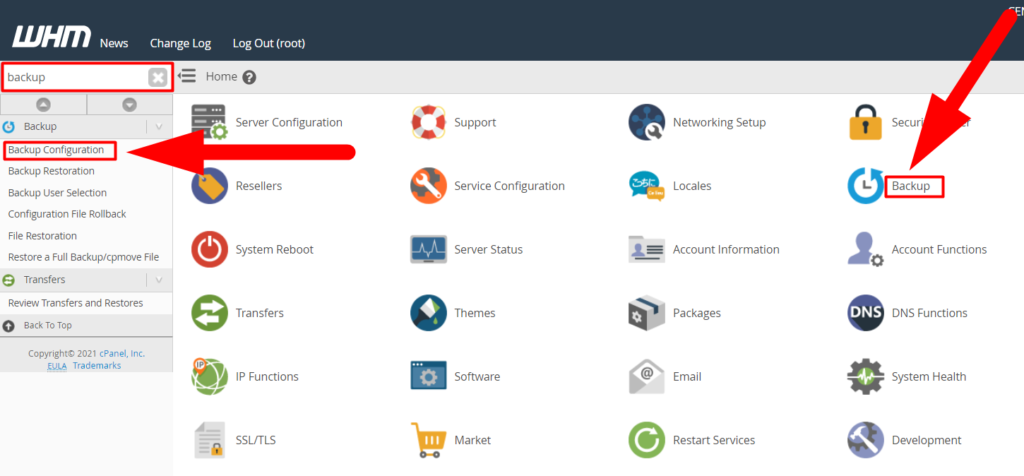
Task: Open the Resellers tag icon
Action: [x=210, y=186]
